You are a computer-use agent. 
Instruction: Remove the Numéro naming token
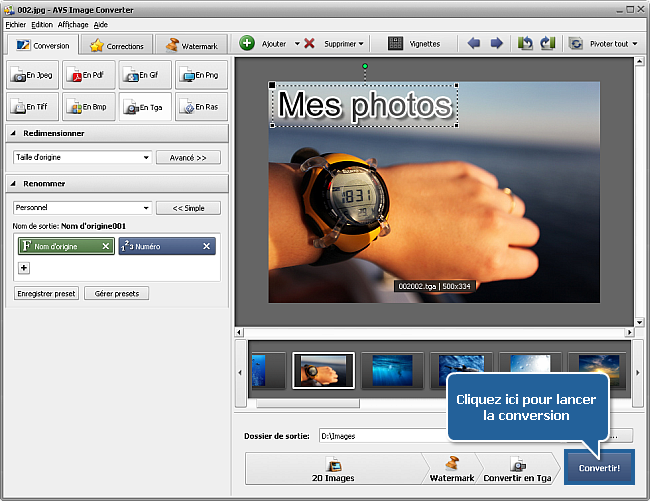[x=207, y=246]
